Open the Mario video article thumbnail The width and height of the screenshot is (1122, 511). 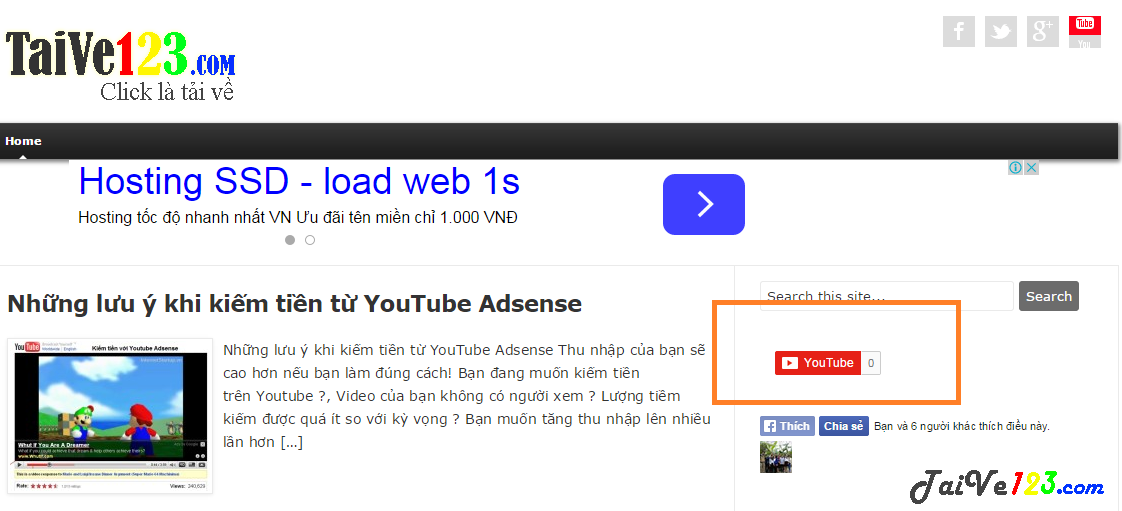point(110,416)
